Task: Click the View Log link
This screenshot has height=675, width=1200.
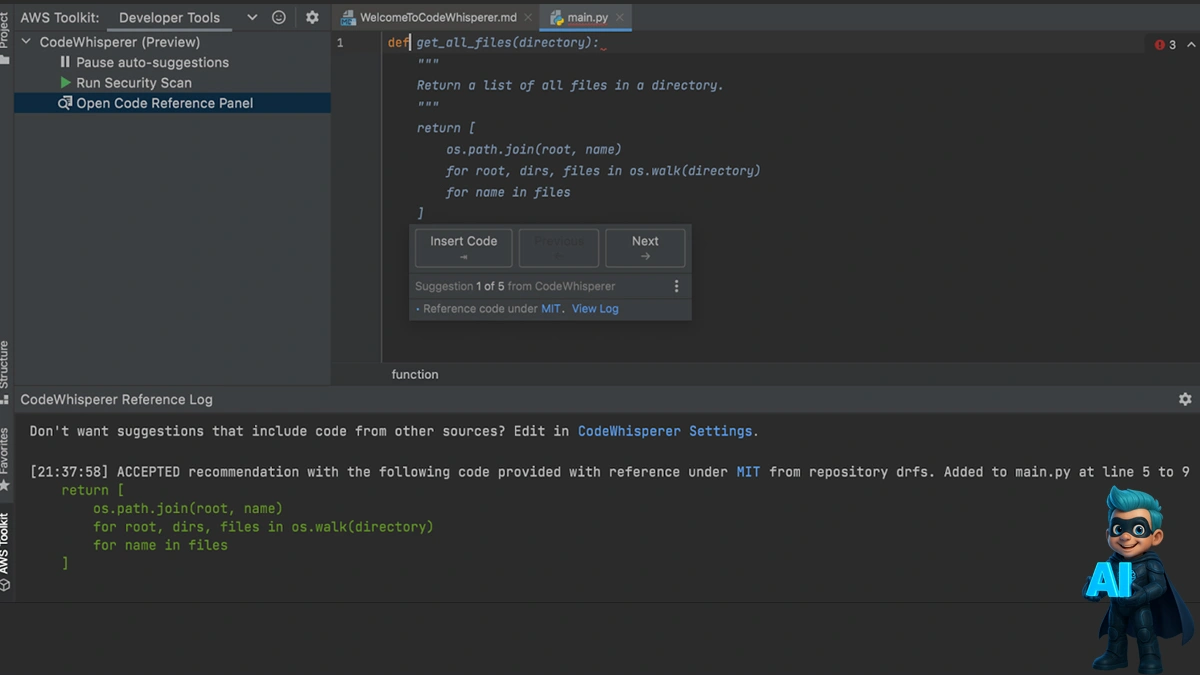Action: 595,309
